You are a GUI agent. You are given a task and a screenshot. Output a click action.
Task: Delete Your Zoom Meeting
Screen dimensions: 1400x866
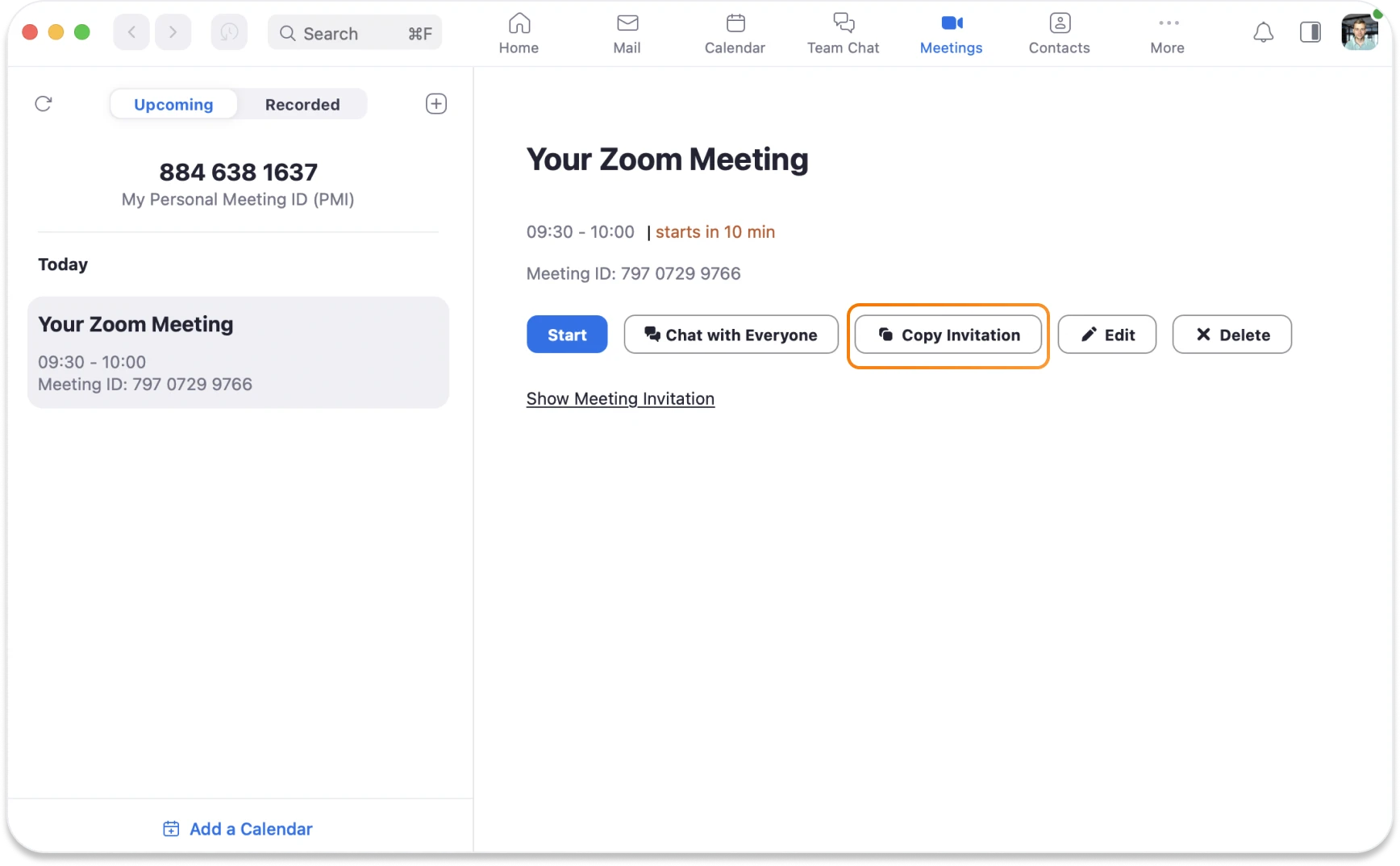coord(1231,334)
